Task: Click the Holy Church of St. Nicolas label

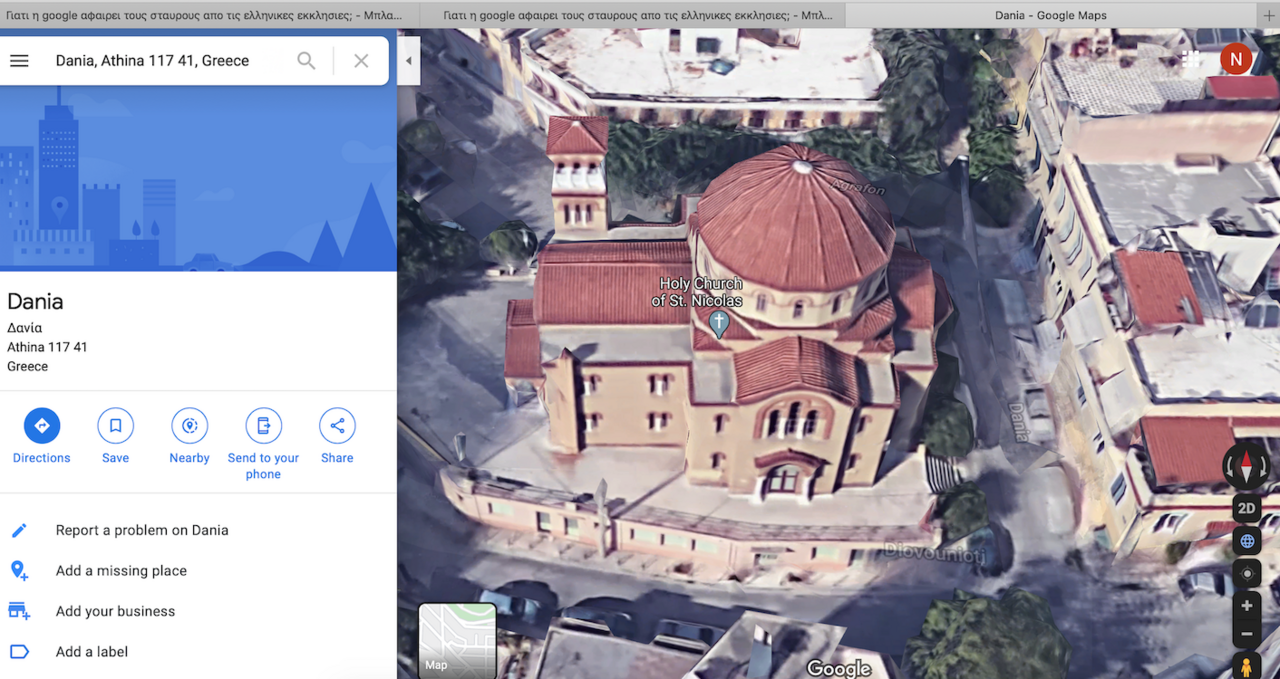Action: (697, 292)
